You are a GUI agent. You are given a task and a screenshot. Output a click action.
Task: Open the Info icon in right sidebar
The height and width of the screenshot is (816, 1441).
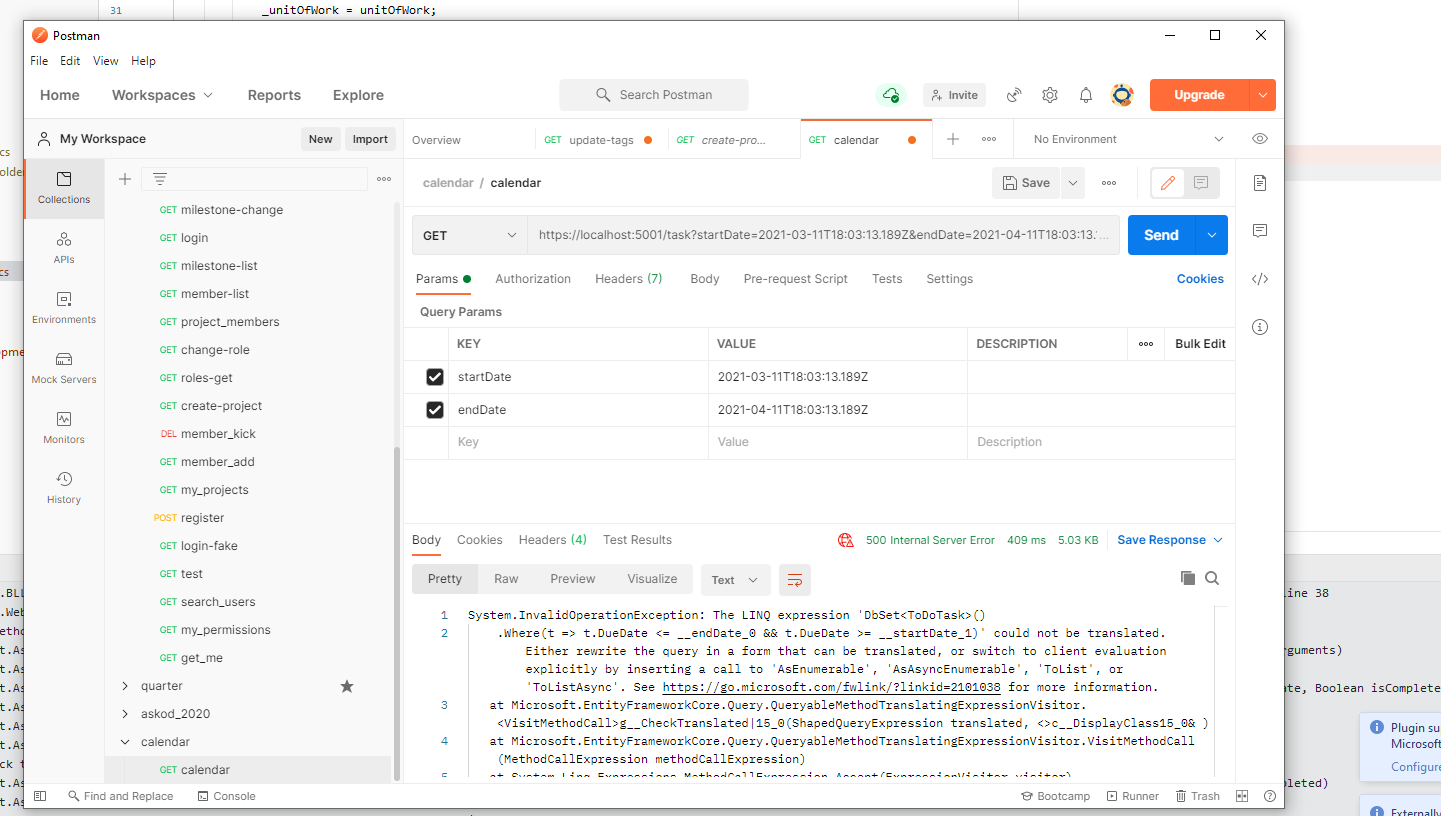(1260, 327)
